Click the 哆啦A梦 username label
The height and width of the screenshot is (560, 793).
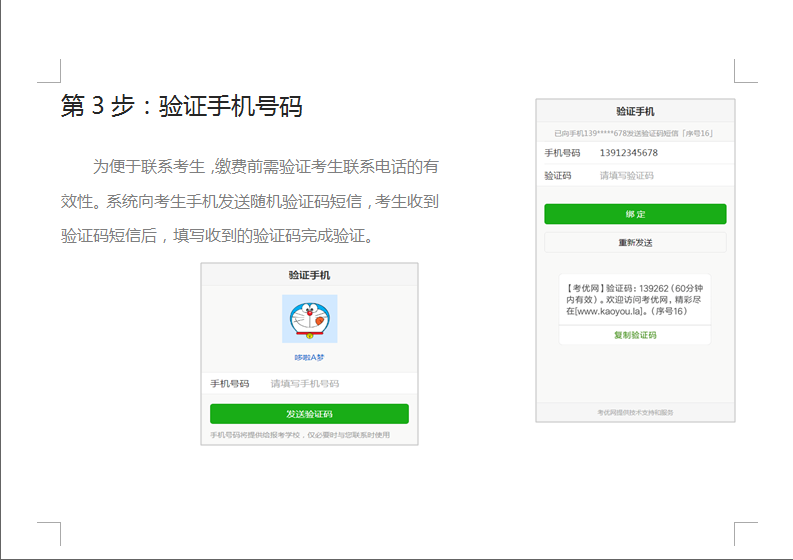[309, 357]
